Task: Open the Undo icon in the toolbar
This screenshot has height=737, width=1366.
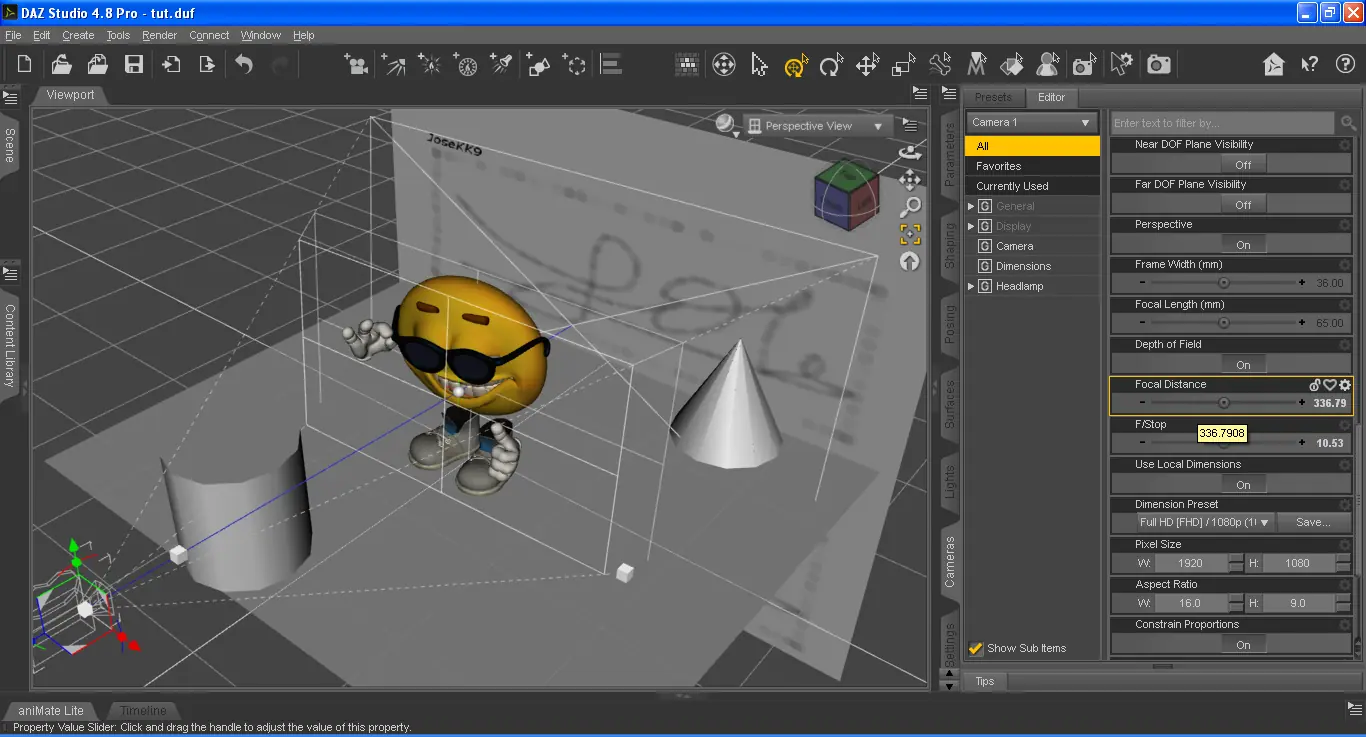Action: point(243,63)
